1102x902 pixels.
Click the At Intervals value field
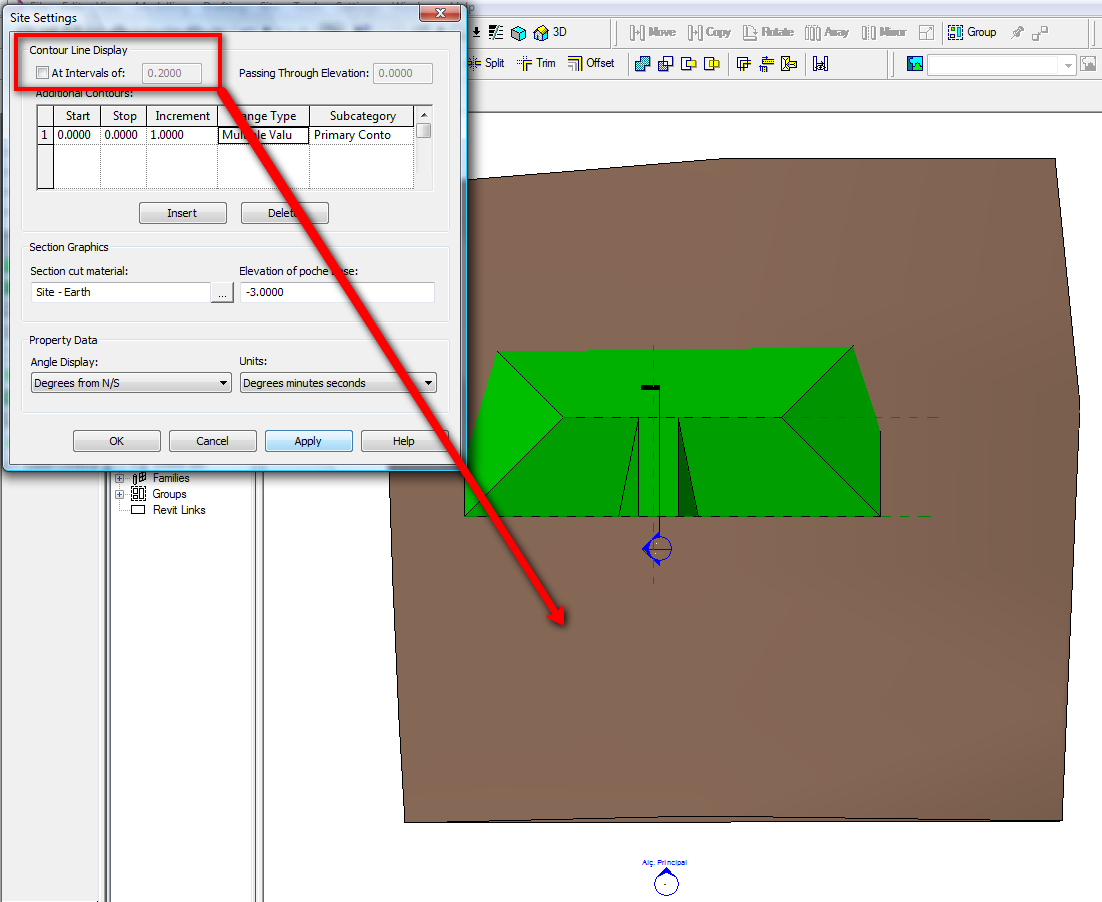click(x=171, y=73)
